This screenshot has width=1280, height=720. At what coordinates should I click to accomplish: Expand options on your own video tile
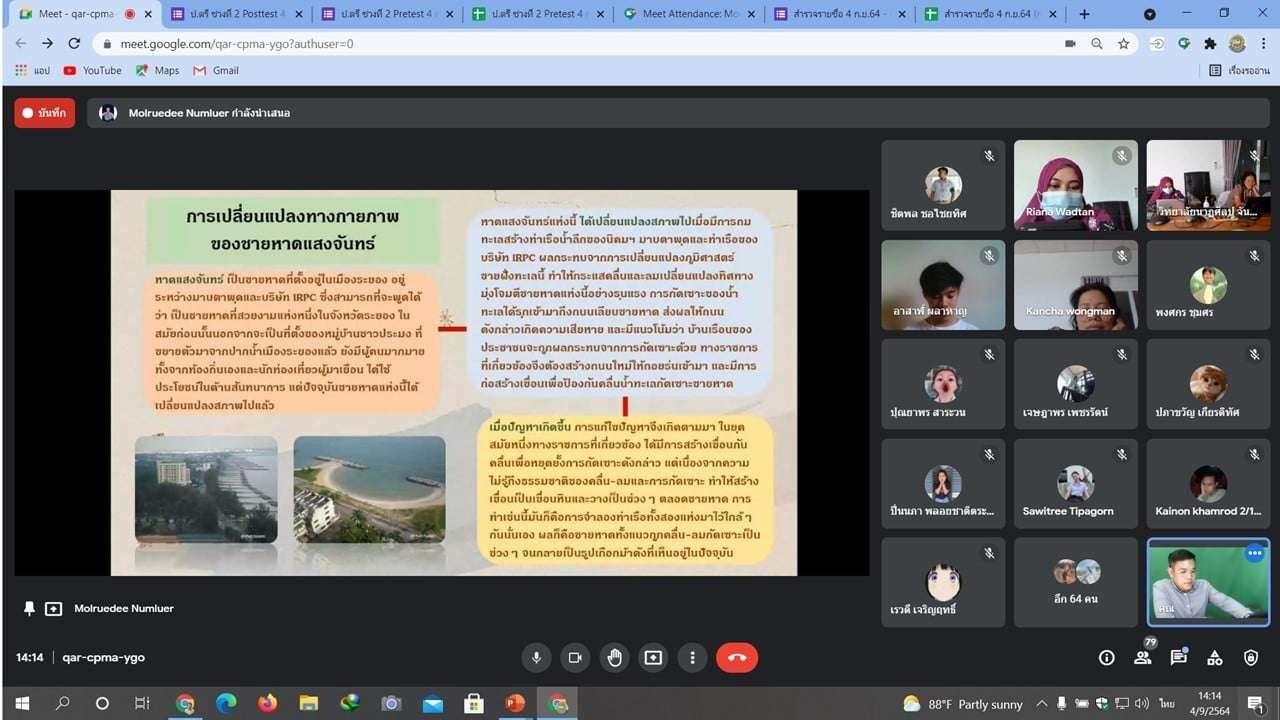[1254, 553]
